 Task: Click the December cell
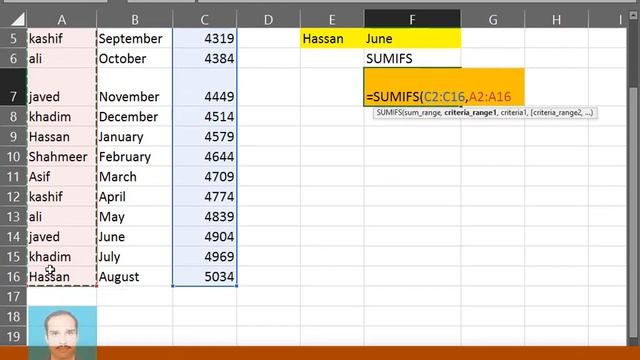tap(135, 117)
